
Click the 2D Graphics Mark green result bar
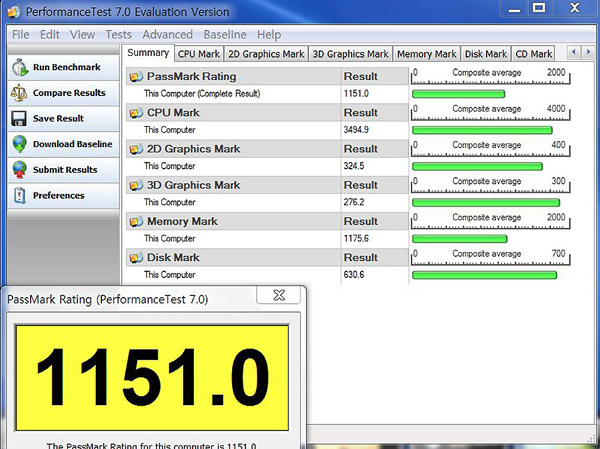(477, 166)
